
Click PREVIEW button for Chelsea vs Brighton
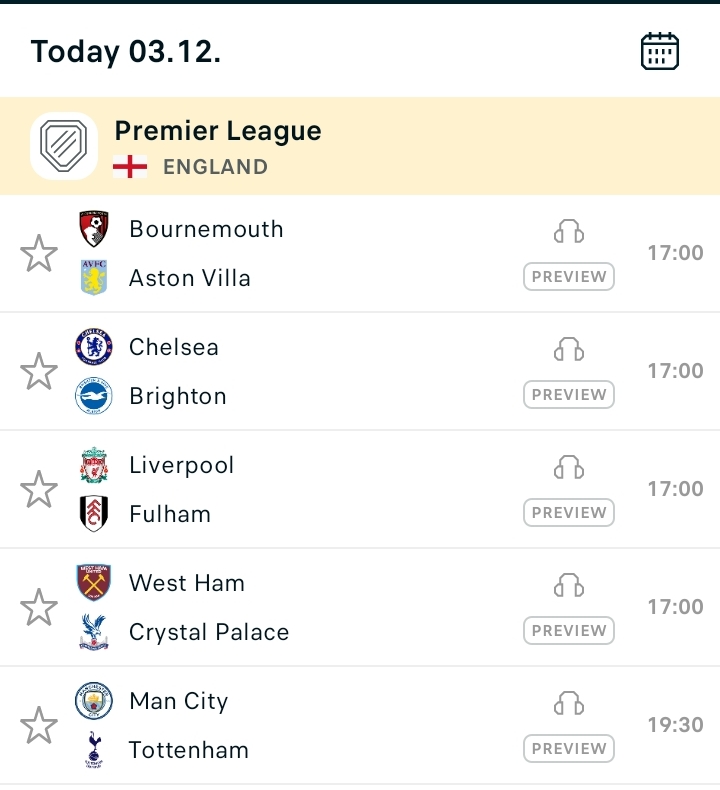point(569,394)
